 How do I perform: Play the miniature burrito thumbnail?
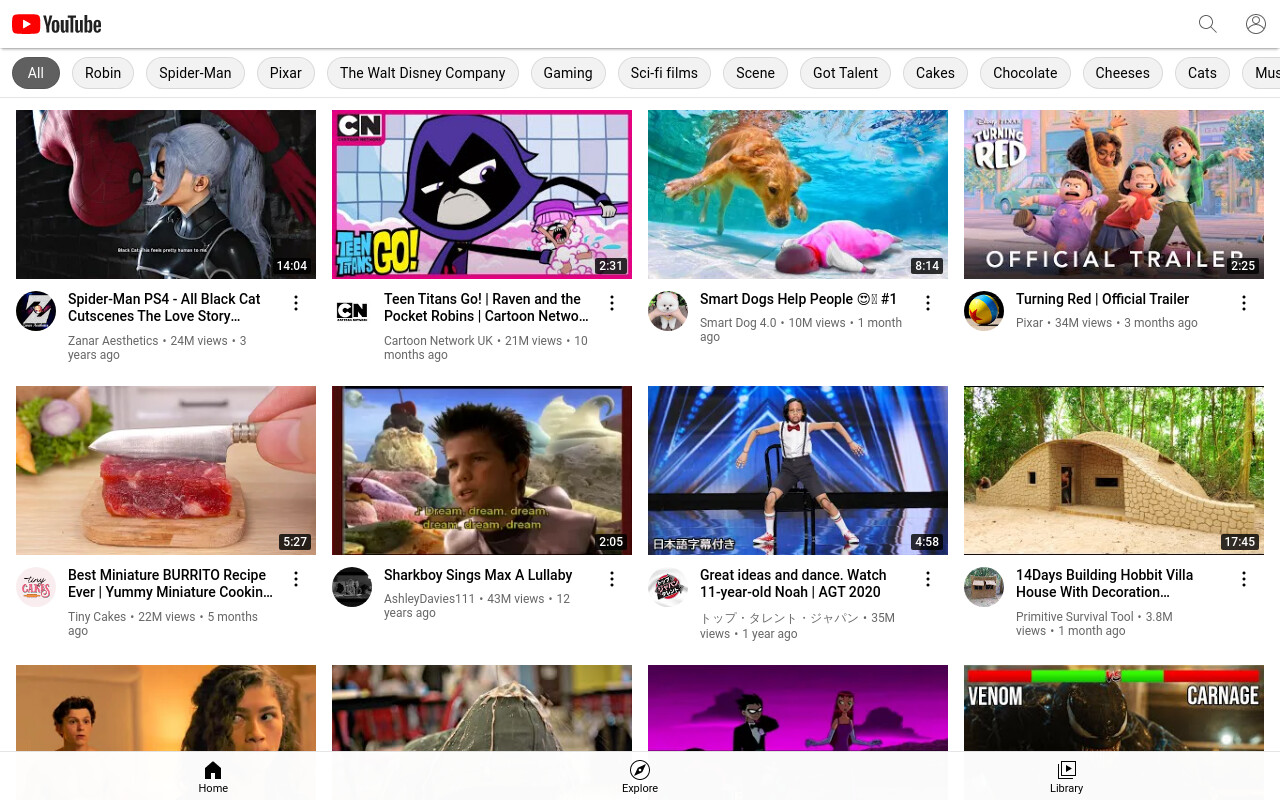pyautogui.click(x=166, y=470)
